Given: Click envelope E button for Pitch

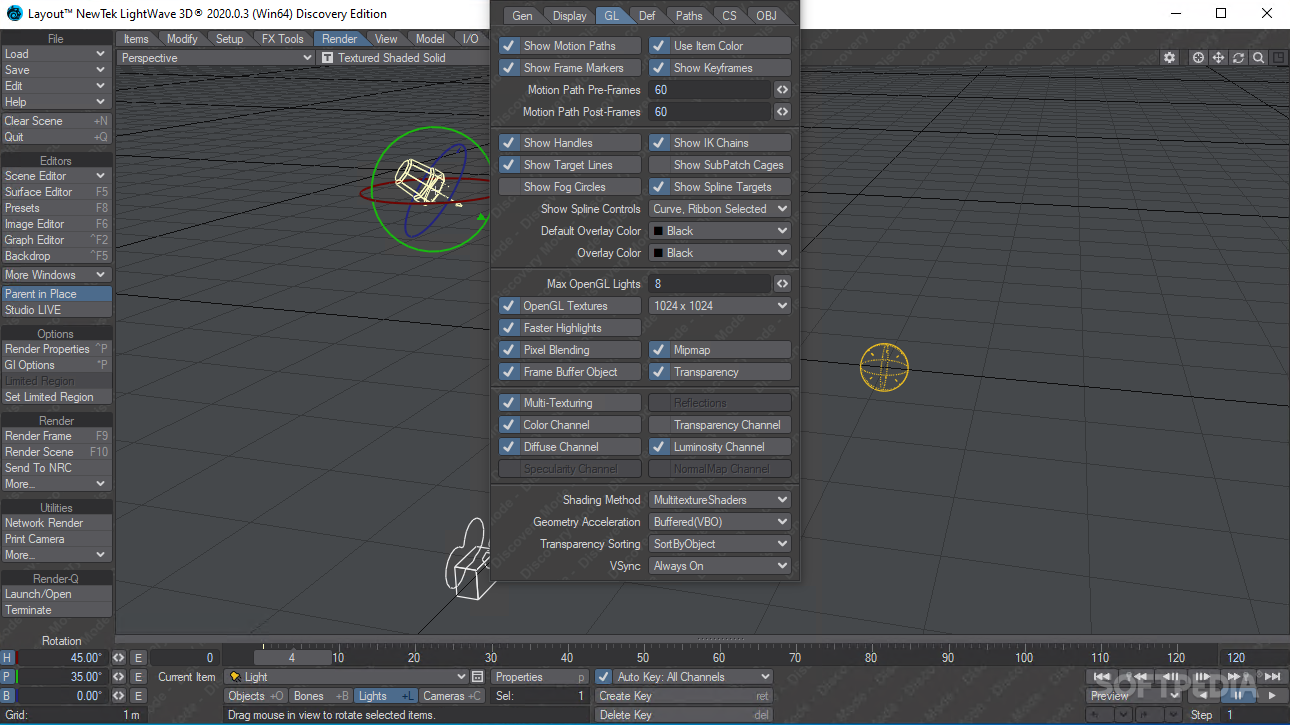Looking at the screenshot, I should pos(138,677).
